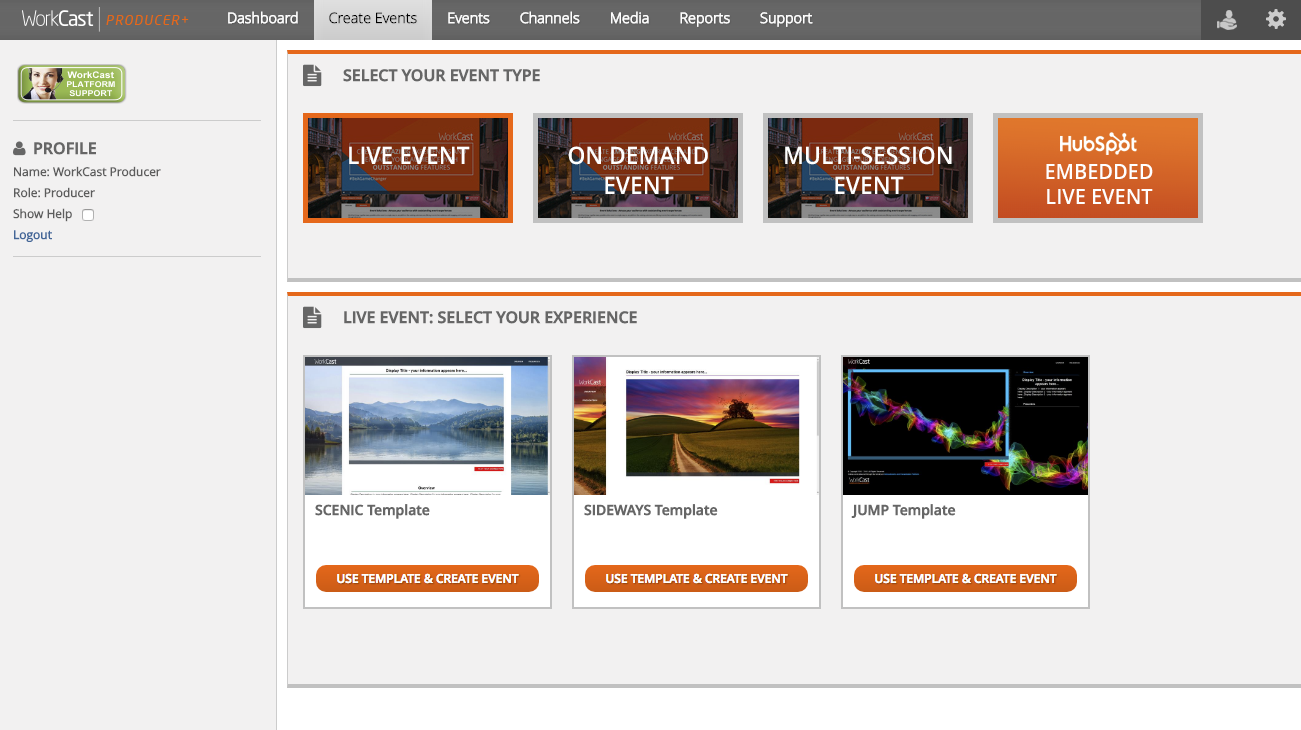Click the WorkCast Producer+ logo
Viewport: 1301px width, 730px height.
pyautogui.click(x=105, y=19)
